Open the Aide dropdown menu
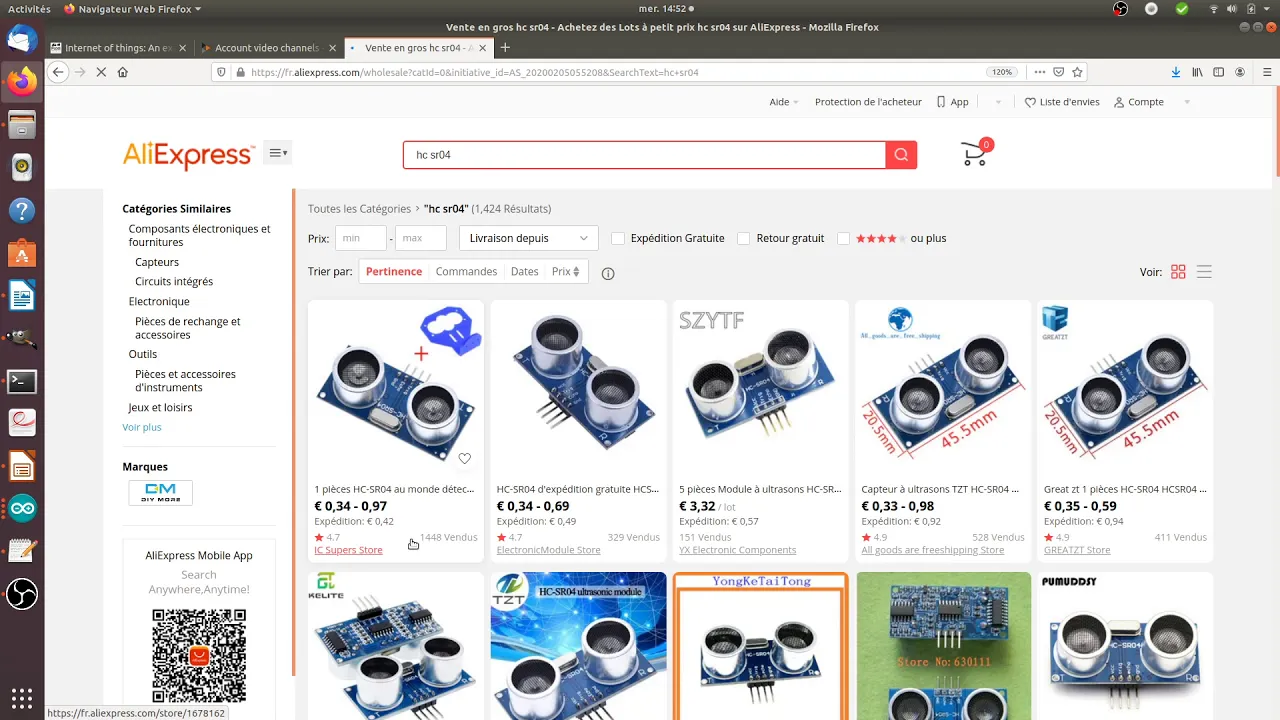Image resolution: width=1280 pixels, height=720 pixels. pyautogui.click(x=784, y=102)
